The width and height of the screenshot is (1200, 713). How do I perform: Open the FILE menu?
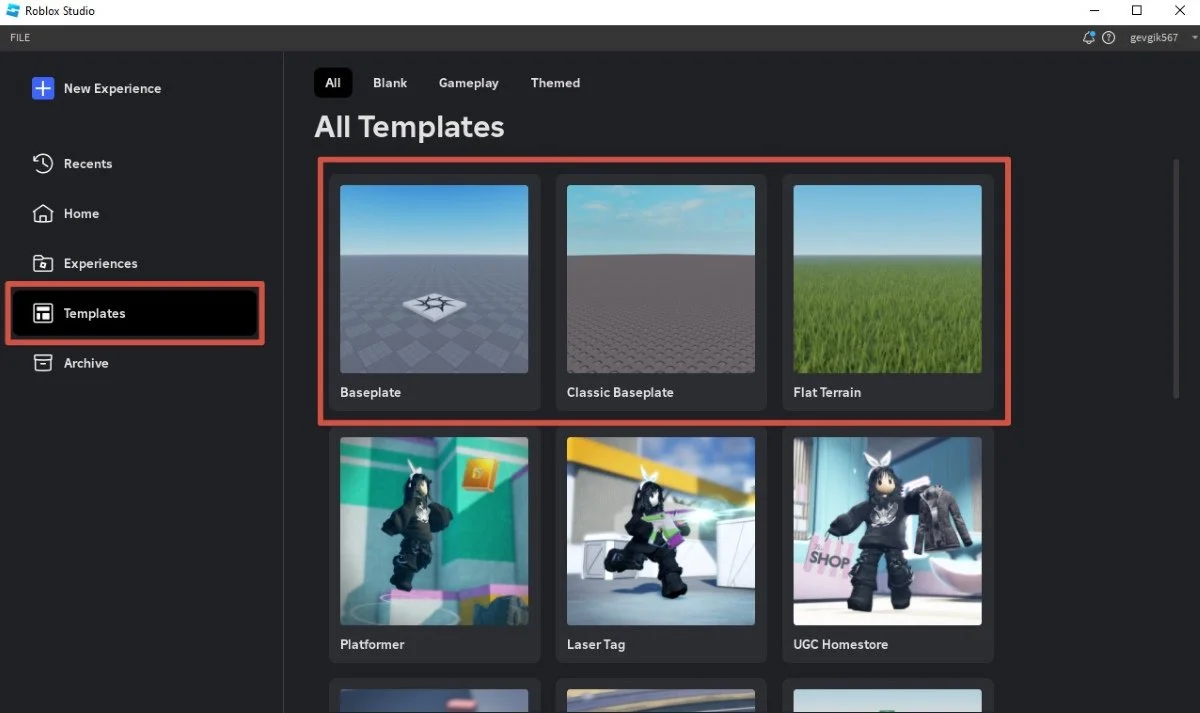coord(20,37)
